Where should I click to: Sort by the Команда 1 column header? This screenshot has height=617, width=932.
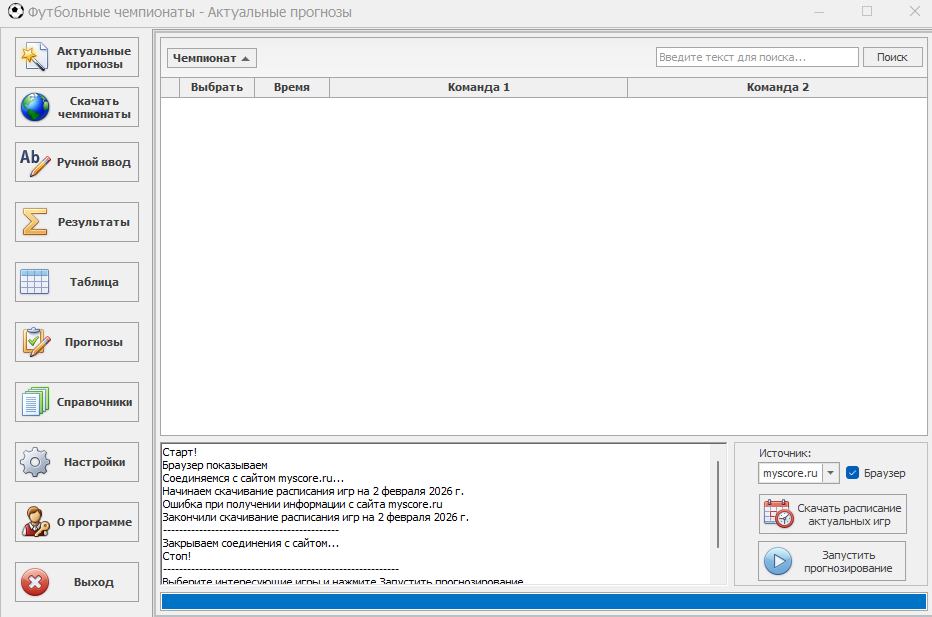click(x=478, y=87)
